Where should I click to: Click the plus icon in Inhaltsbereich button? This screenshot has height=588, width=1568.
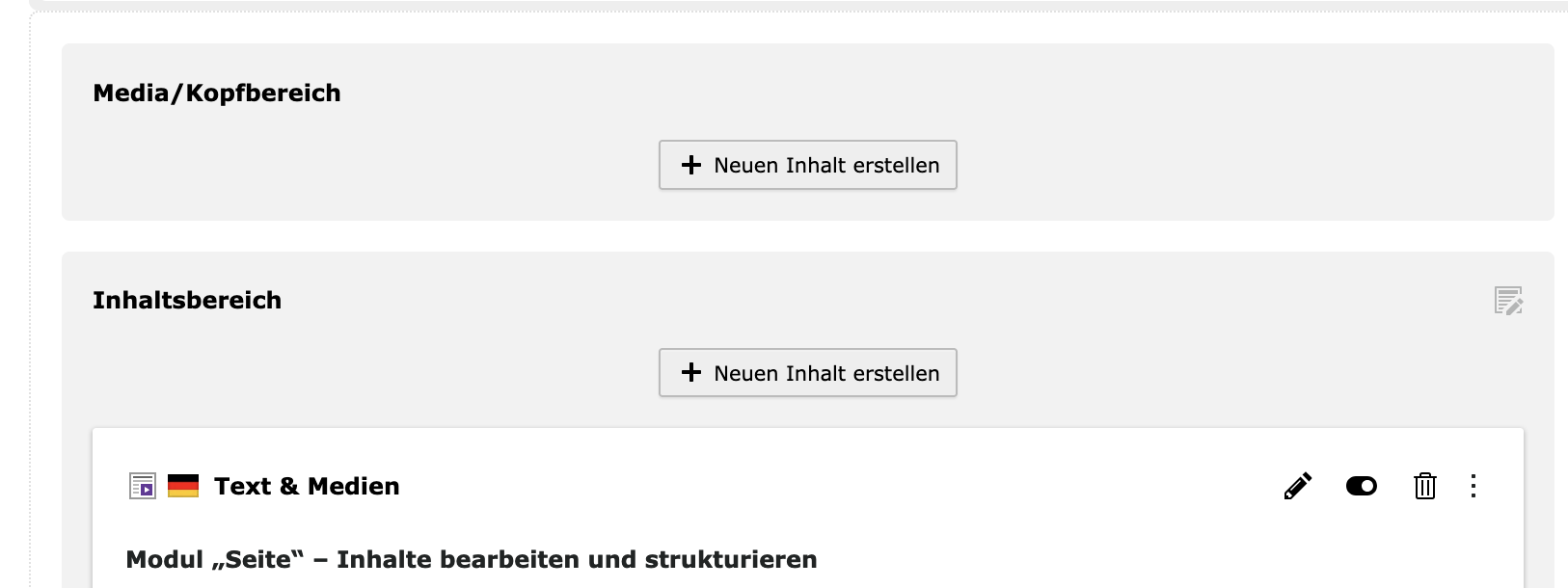pyautogui.click(x=691, y=373)
